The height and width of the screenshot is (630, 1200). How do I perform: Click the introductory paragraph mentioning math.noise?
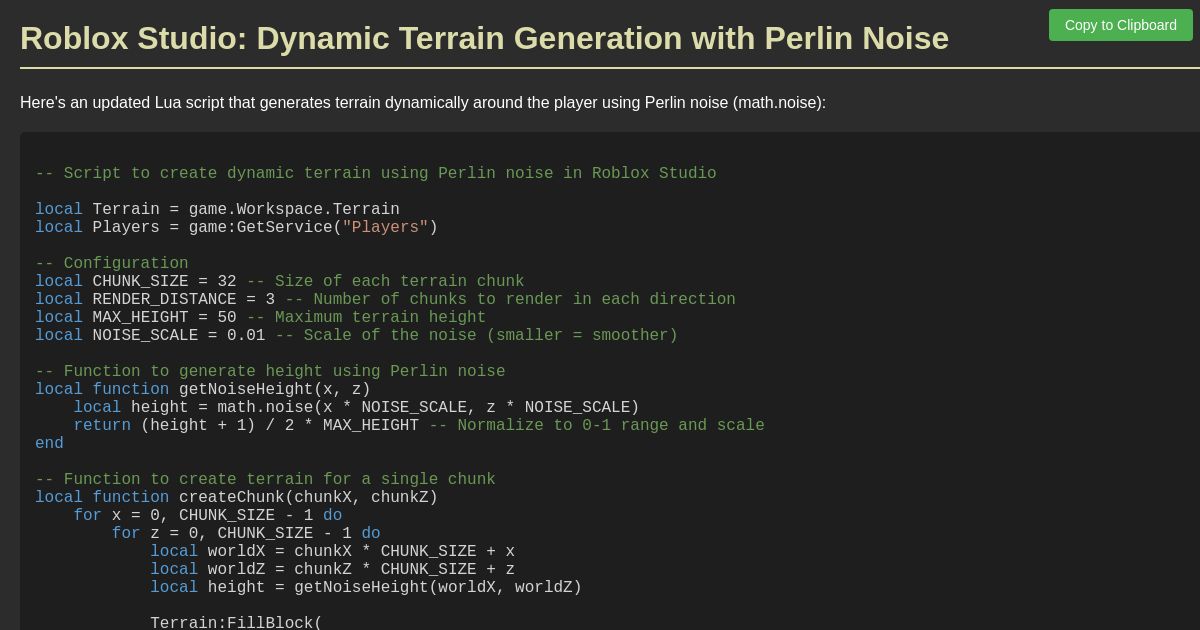(422, 102)
